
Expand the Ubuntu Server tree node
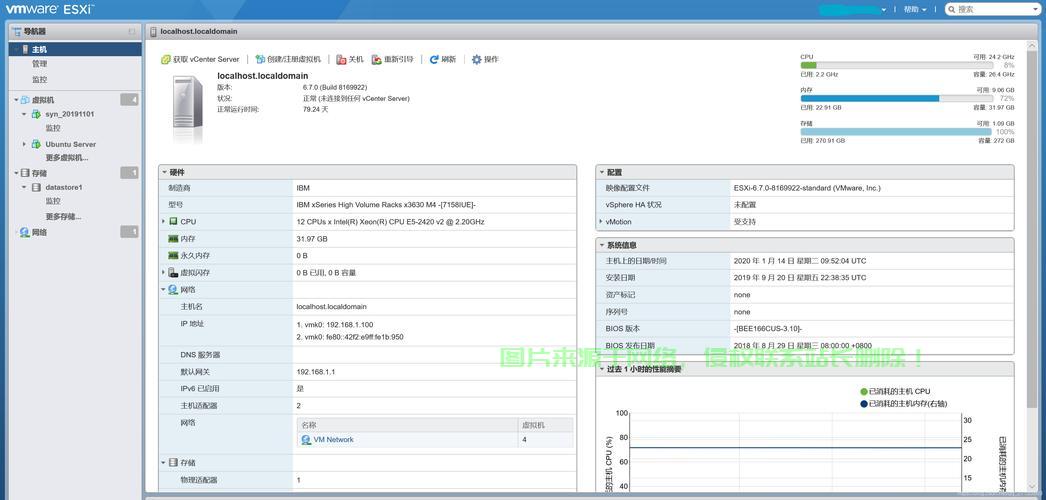coord(25,144)
